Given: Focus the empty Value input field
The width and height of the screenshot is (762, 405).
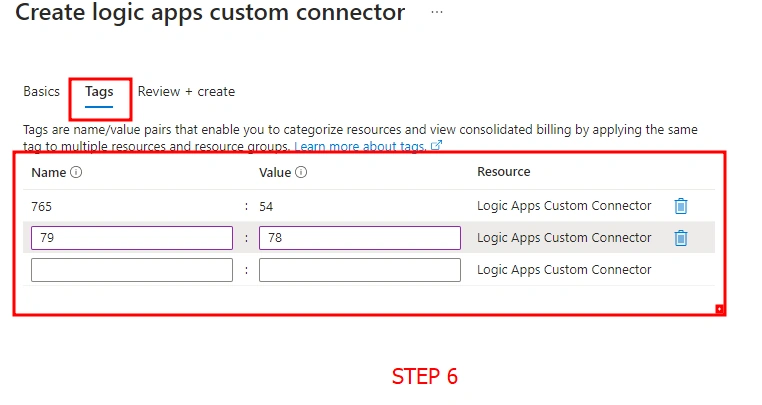Looking at the screenshot, I should pyautogui.click(x=360, y=270).
